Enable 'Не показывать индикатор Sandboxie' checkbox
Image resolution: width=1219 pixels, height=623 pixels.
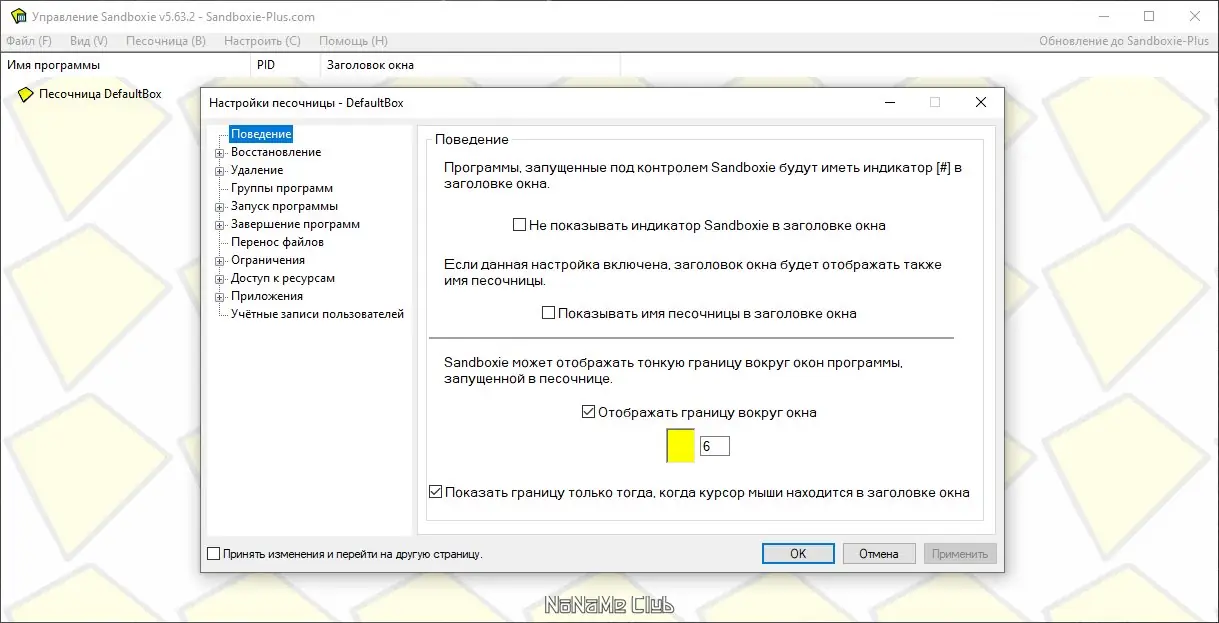coord(519,225)
